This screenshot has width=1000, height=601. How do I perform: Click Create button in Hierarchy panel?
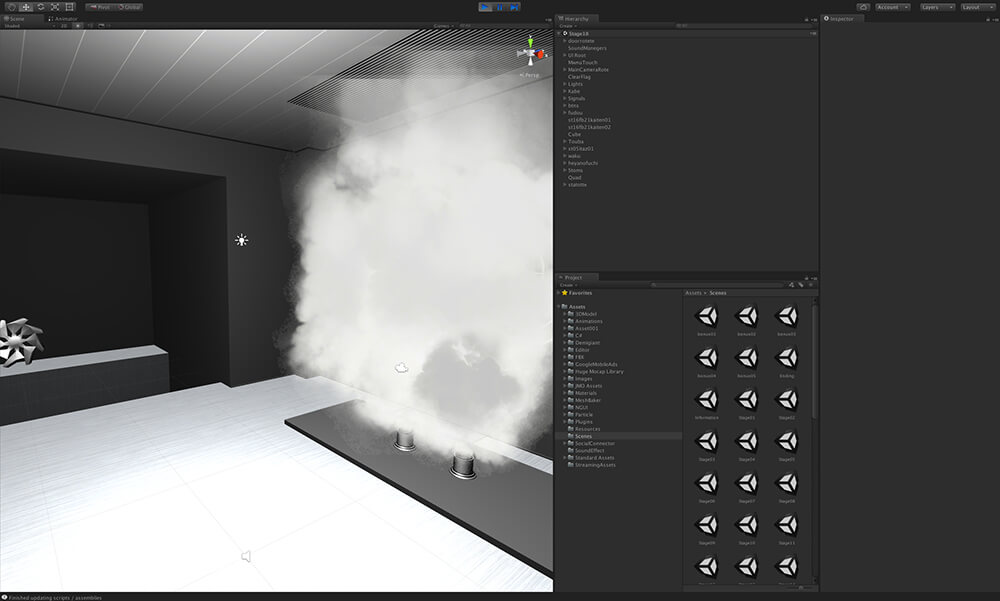(x=567, y=26)
